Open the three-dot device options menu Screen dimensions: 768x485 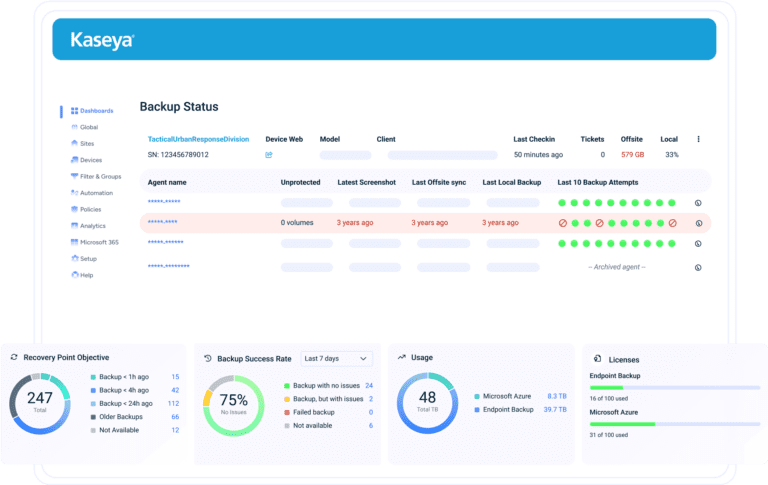pos(698,139)
